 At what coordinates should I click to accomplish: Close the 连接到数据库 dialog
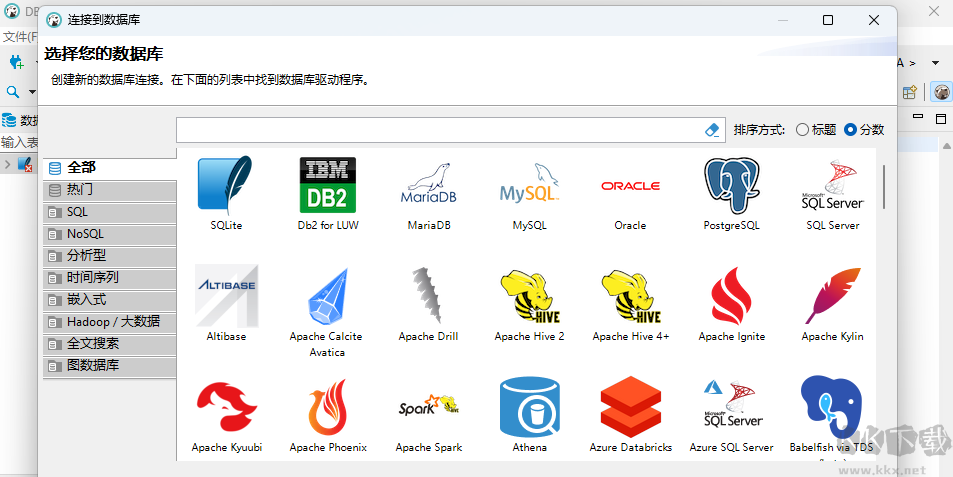874,20
